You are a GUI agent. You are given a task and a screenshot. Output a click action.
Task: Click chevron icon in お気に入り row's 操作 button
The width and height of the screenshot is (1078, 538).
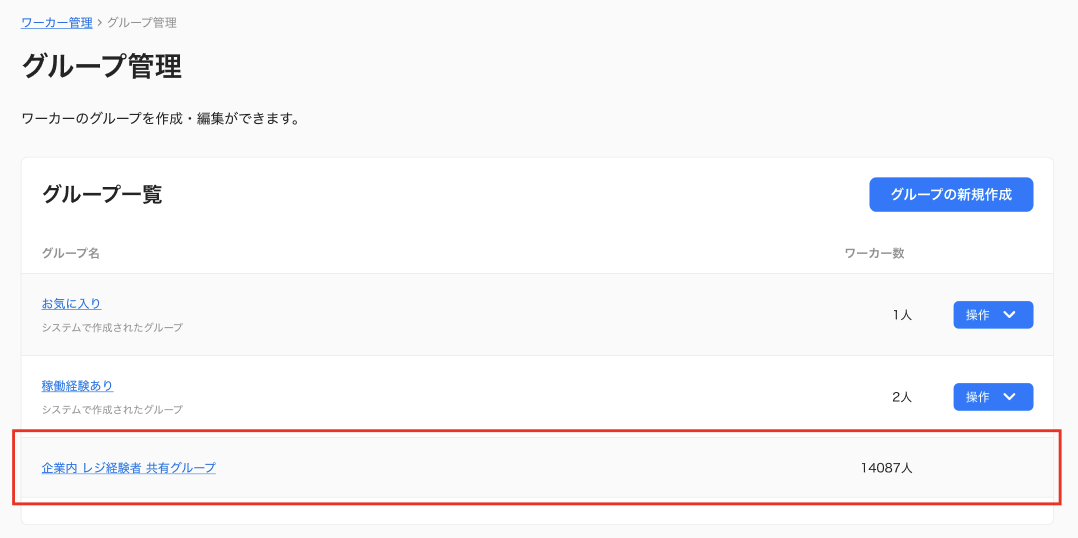pos(1009,315)
